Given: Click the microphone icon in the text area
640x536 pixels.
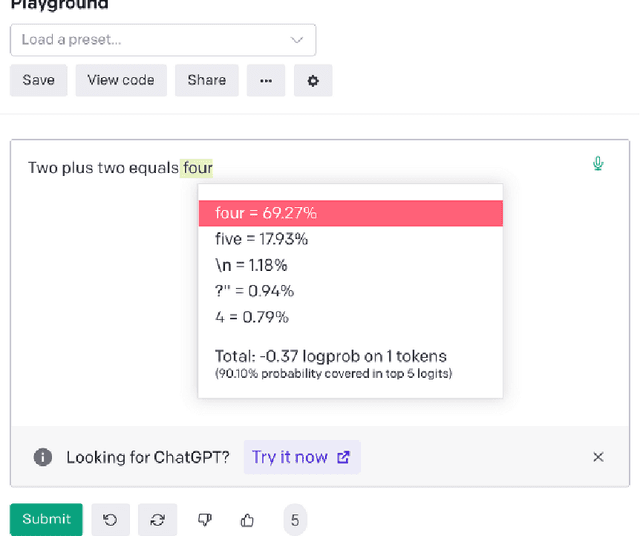Looking at the screenshot, I should (598, 163).
